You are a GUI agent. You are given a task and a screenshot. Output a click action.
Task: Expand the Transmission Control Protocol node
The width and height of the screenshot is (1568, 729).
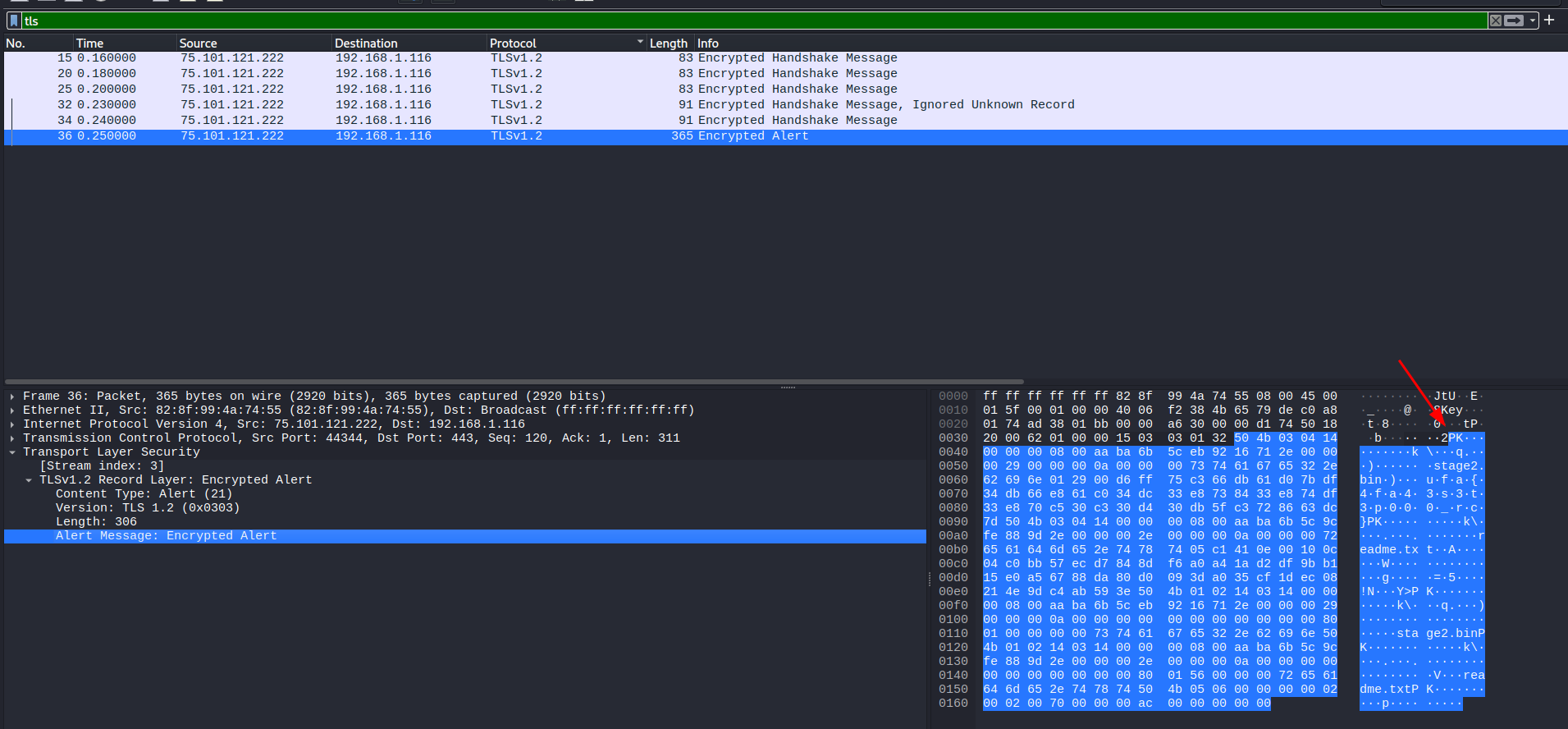(x=12, y=438)
